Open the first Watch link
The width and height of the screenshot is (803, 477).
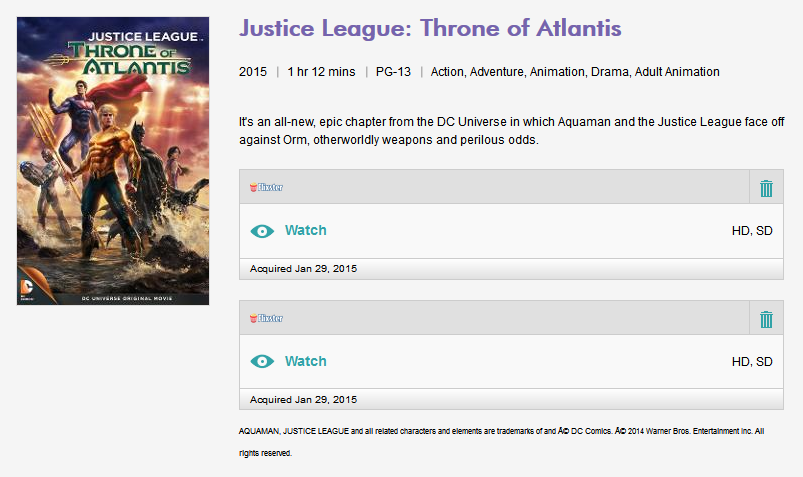305,230
